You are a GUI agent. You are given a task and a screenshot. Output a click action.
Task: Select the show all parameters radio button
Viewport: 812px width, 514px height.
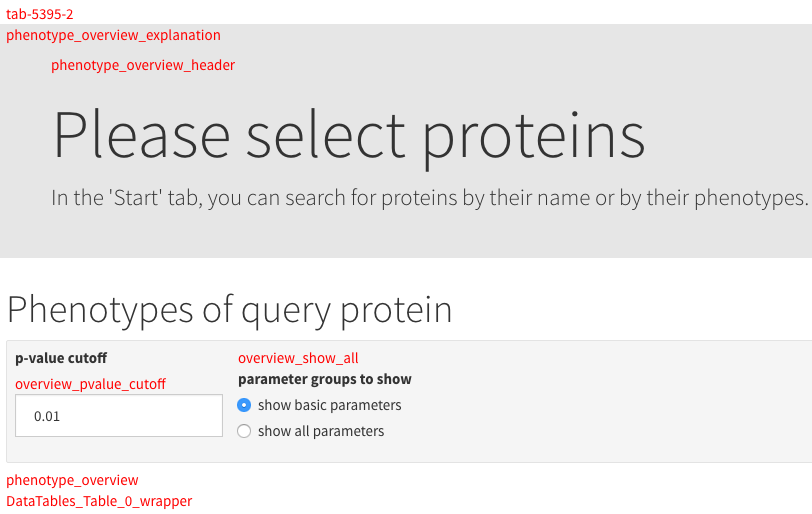point(244,431)
